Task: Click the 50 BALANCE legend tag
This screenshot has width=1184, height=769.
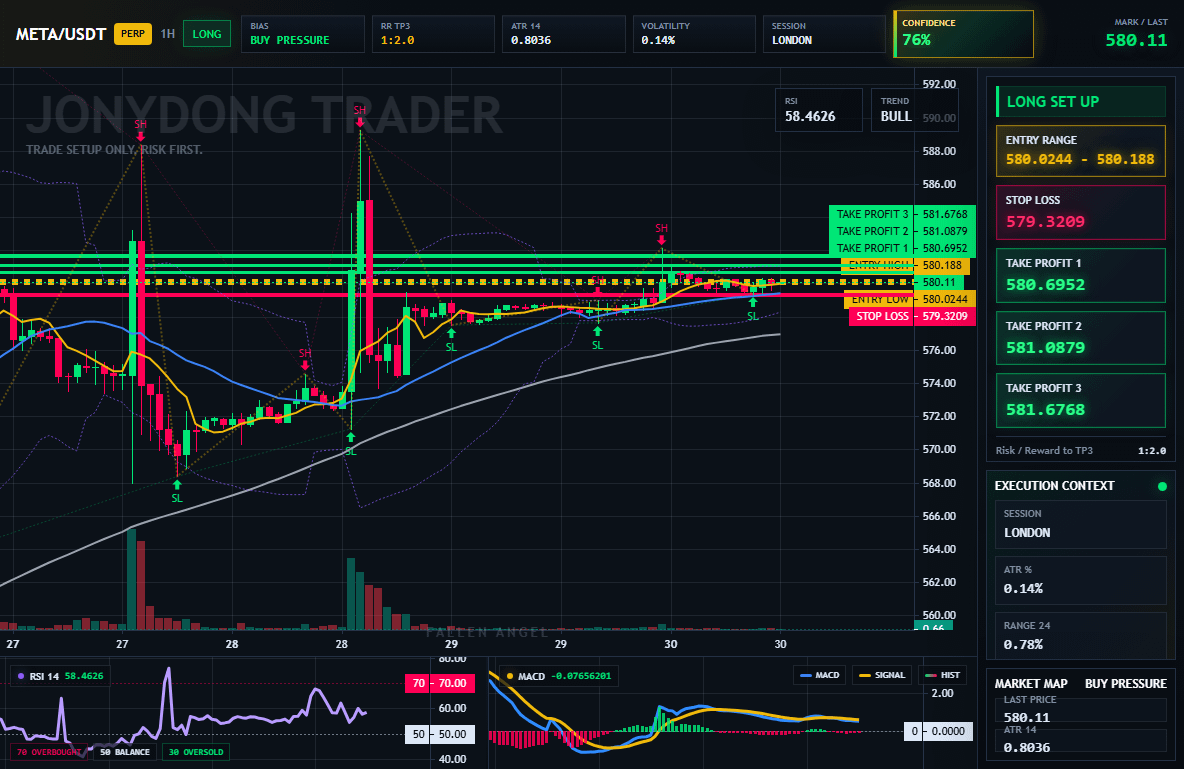Action: 125,752
